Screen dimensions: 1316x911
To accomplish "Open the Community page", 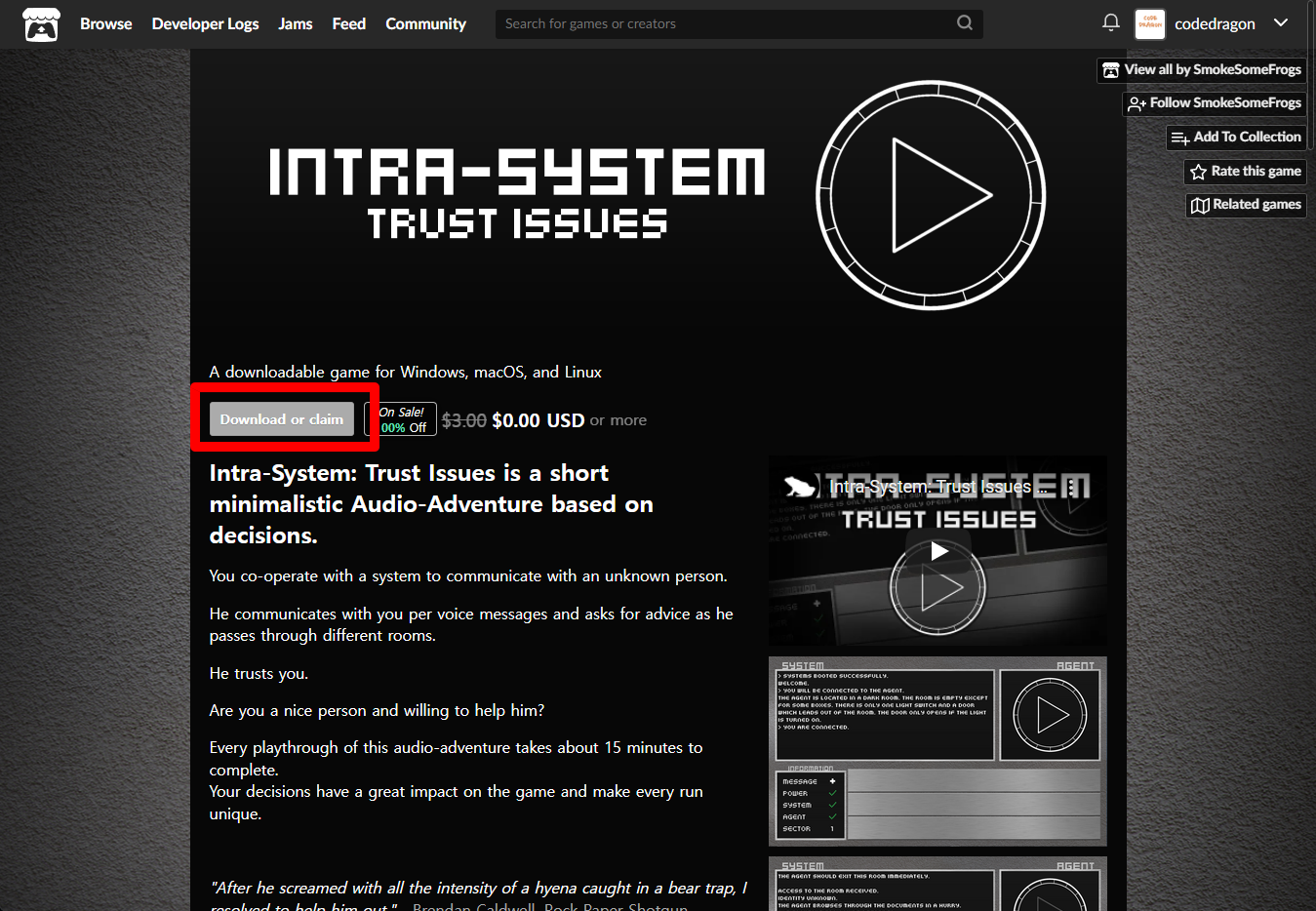I will point(425,23).
